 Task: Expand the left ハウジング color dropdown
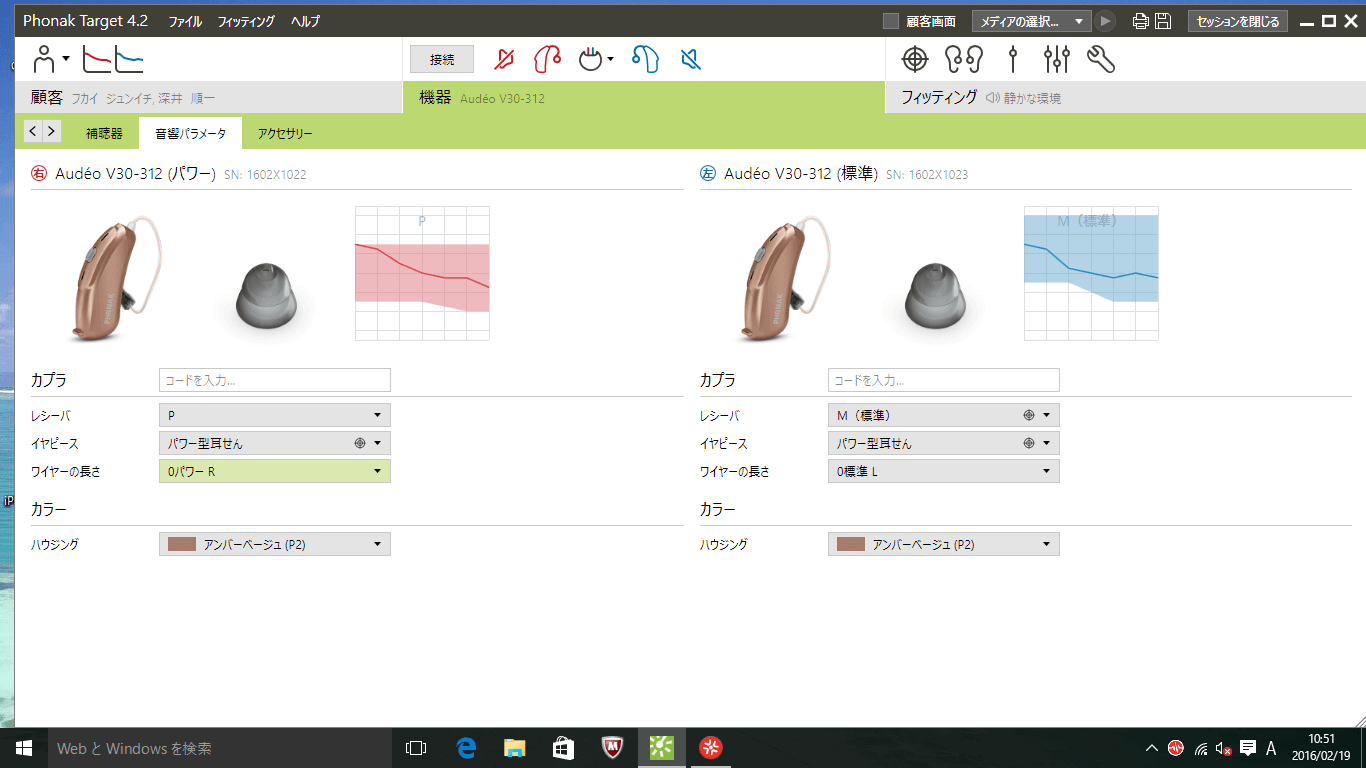(943, 544)
